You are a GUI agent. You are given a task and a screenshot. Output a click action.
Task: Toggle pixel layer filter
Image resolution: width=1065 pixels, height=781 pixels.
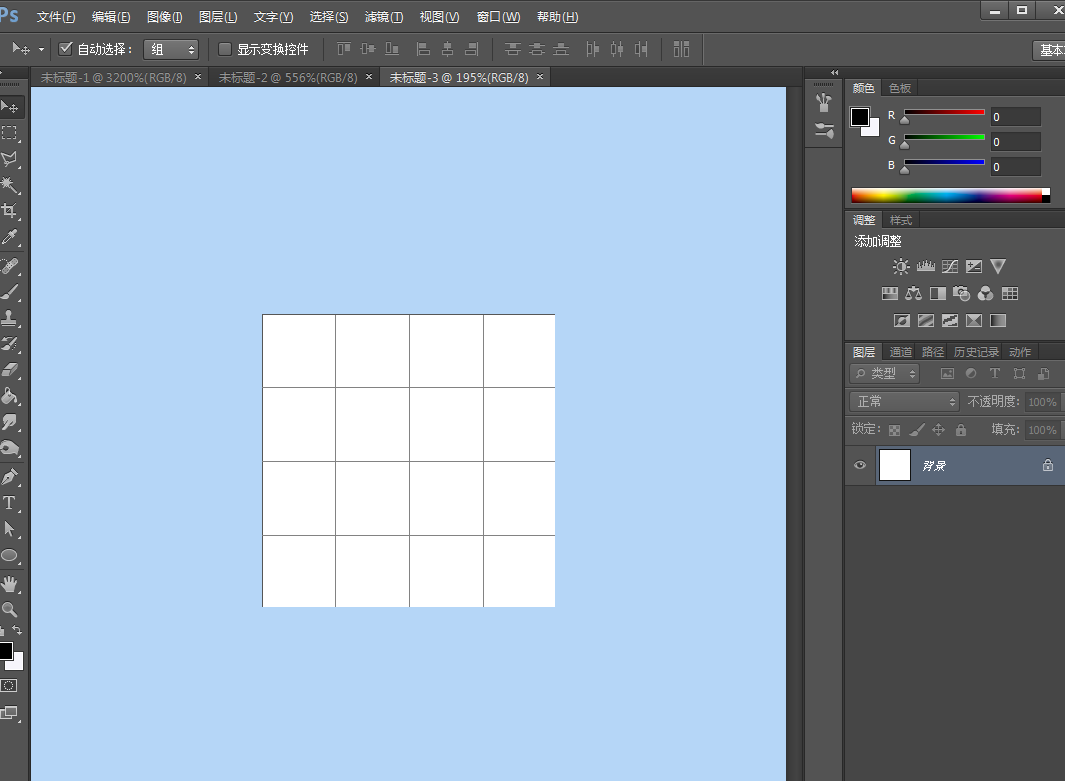[947, 374]
